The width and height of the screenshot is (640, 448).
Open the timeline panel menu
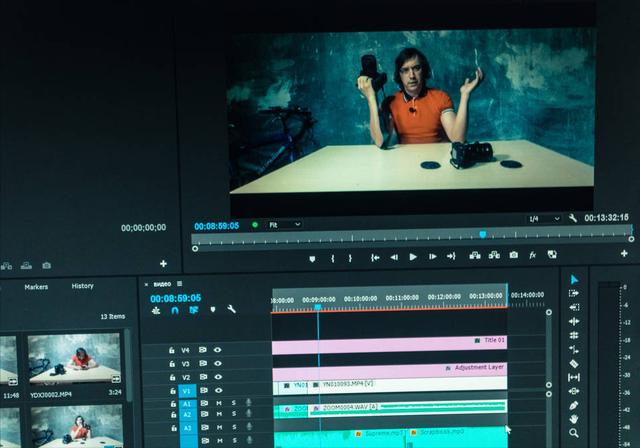point(179,284)
